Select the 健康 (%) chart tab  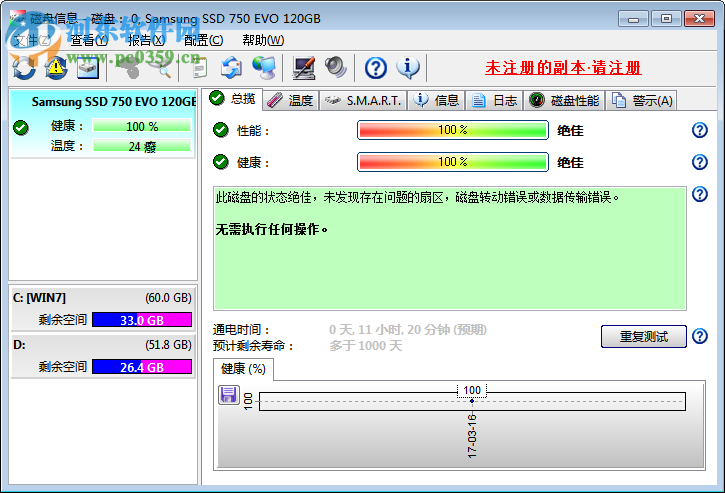(243, 369)
